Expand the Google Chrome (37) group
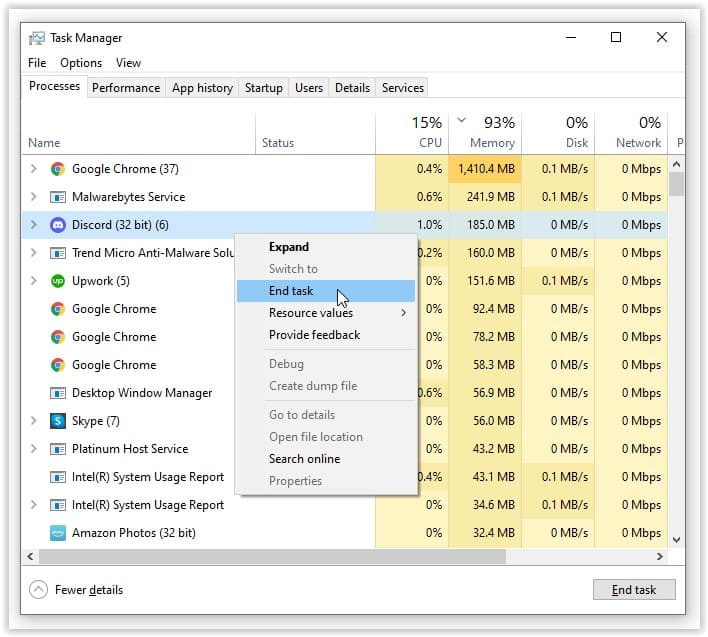 pos(33,169)
